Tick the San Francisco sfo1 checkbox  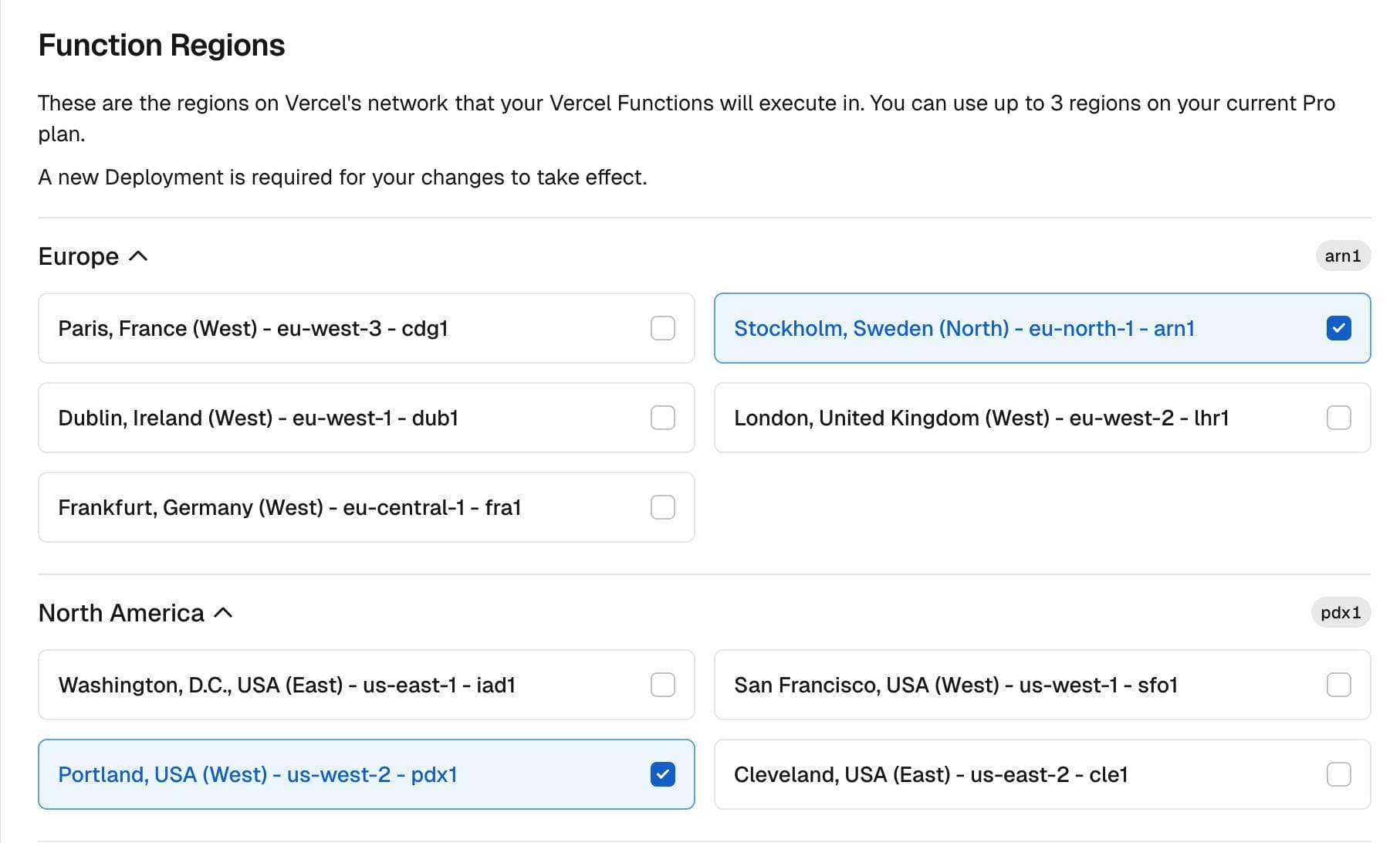(1338, 685)
